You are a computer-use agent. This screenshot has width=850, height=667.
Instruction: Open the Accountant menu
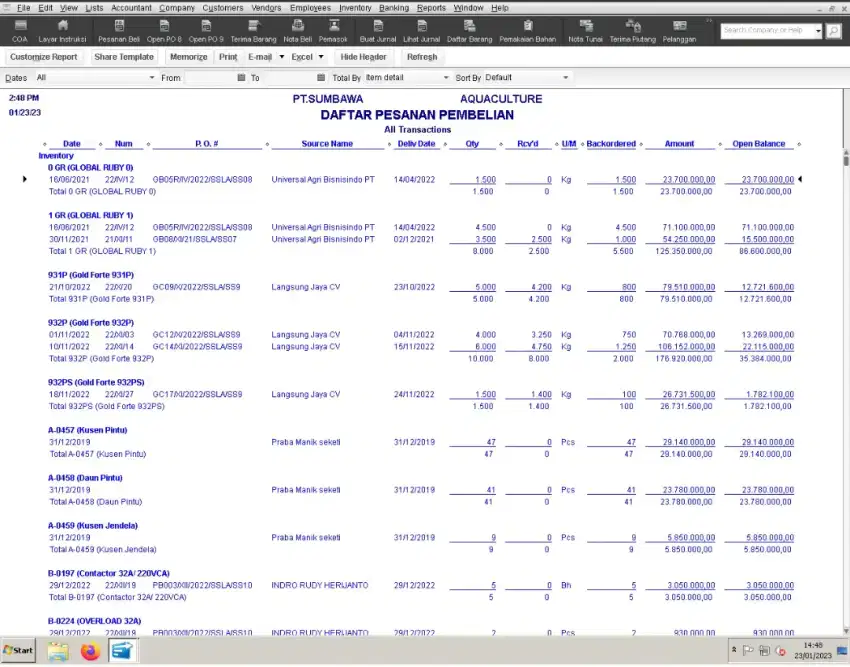click(x=131, y=8)
